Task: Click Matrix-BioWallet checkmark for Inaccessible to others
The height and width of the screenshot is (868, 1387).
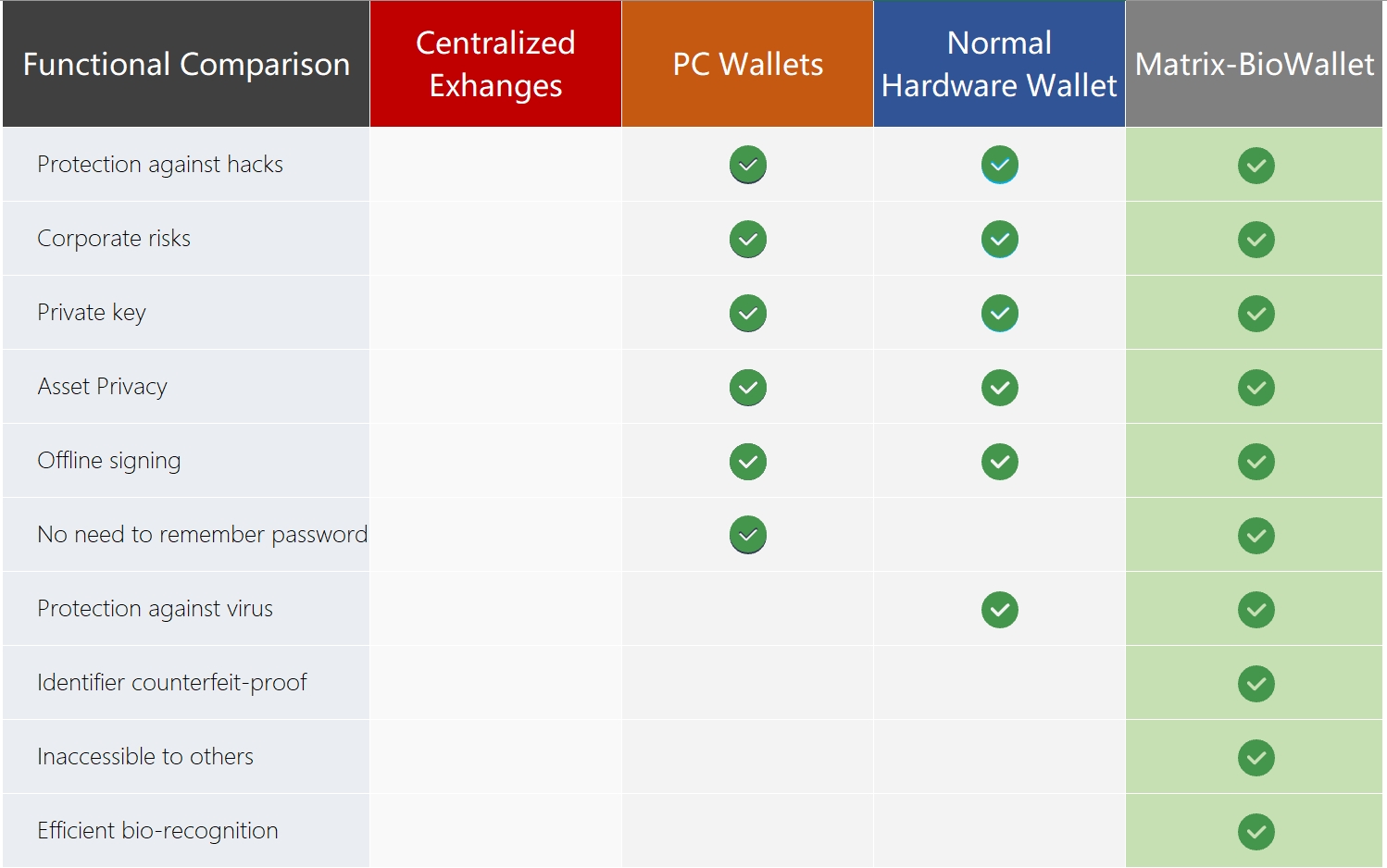Action: (1256, 758)
